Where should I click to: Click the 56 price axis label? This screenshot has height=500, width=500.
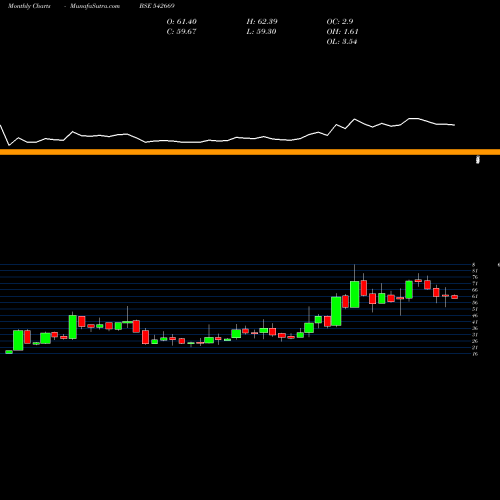pos(475,303)
